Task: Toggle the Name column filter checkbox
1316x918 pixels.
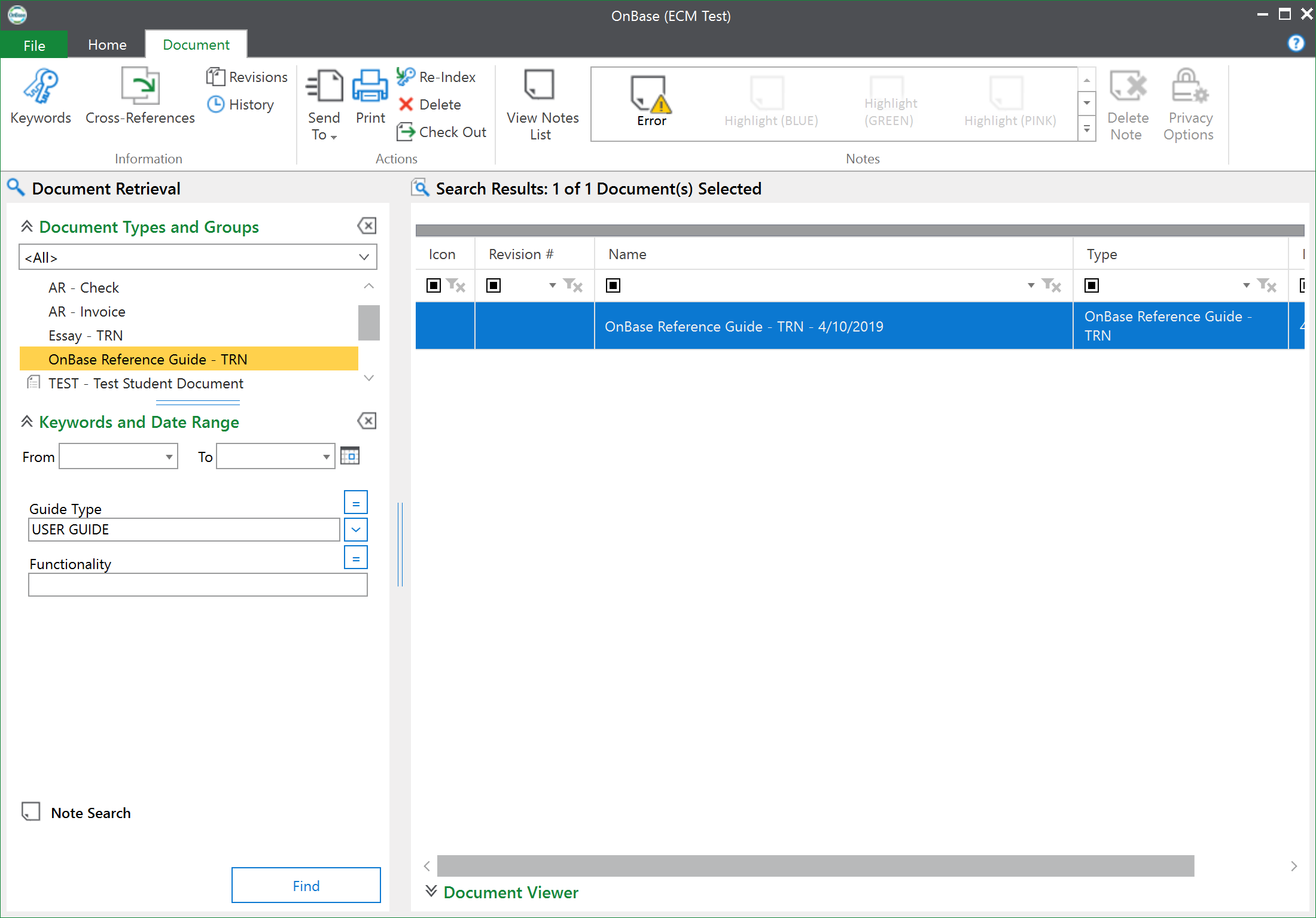Action: point(613,285)
